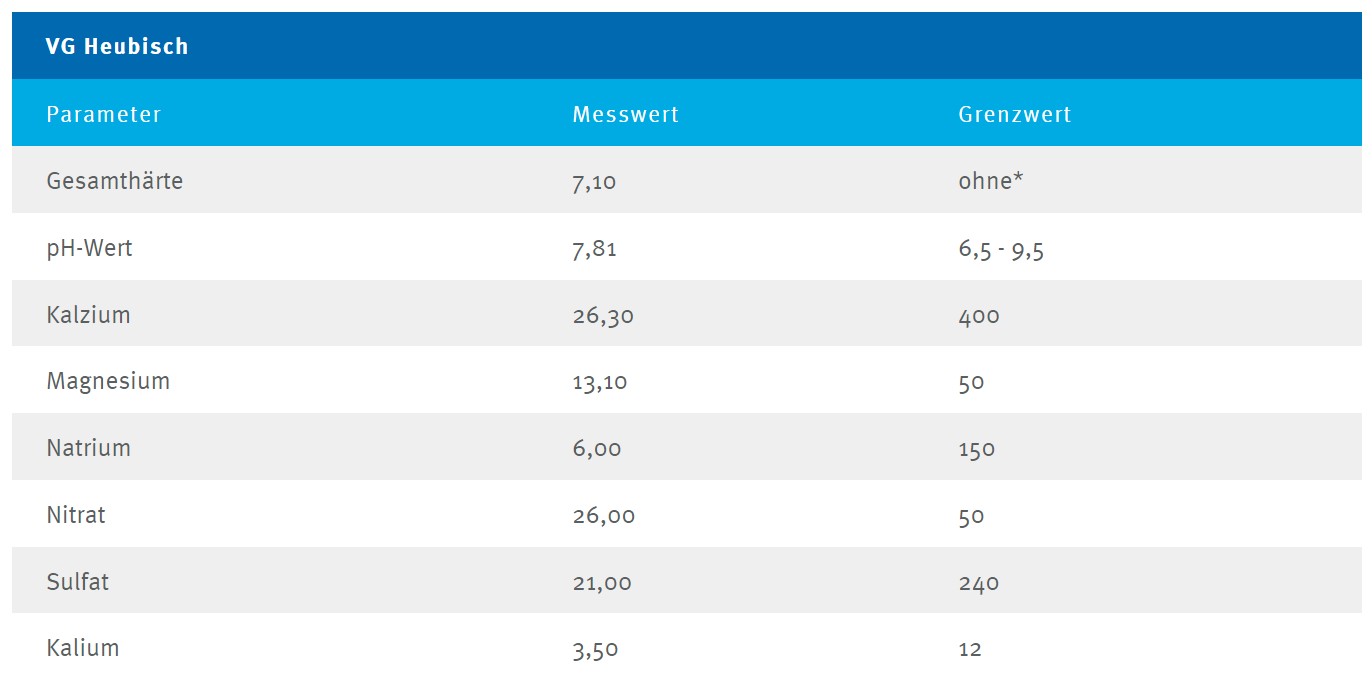Click the Parameter column header
This screenshot has height=696, width=1372.
104,114
